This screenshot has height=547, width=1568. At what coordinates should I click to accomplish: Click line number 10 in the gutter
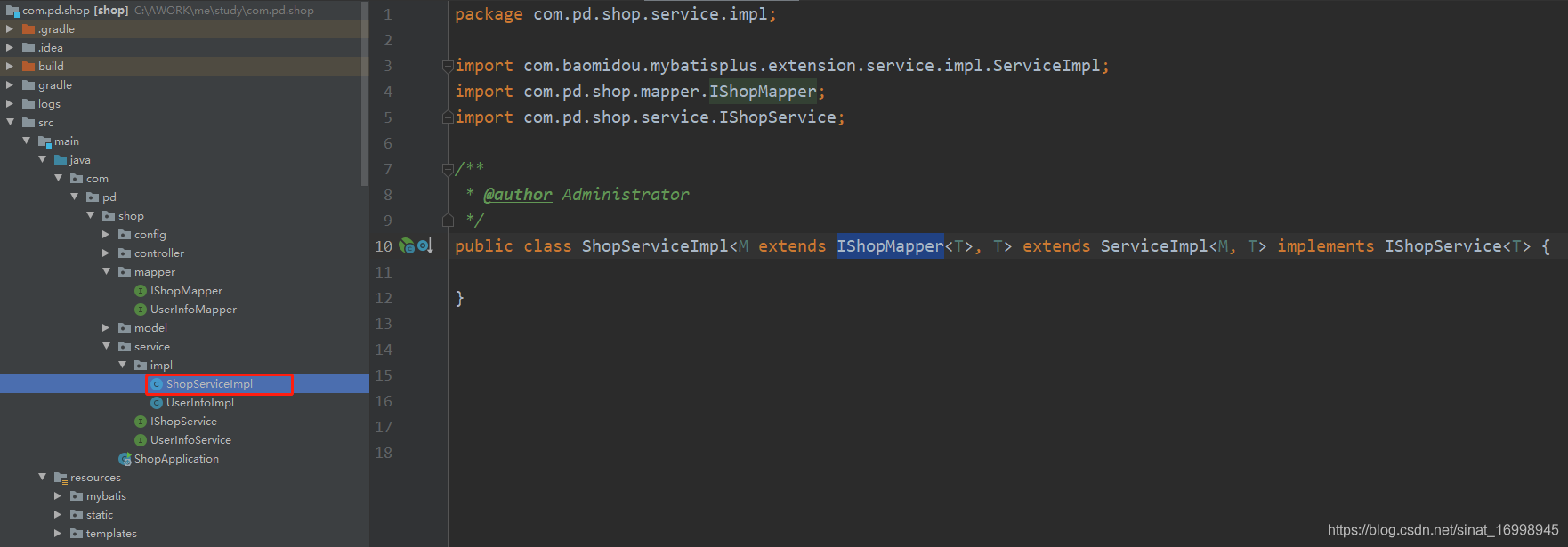384,246
